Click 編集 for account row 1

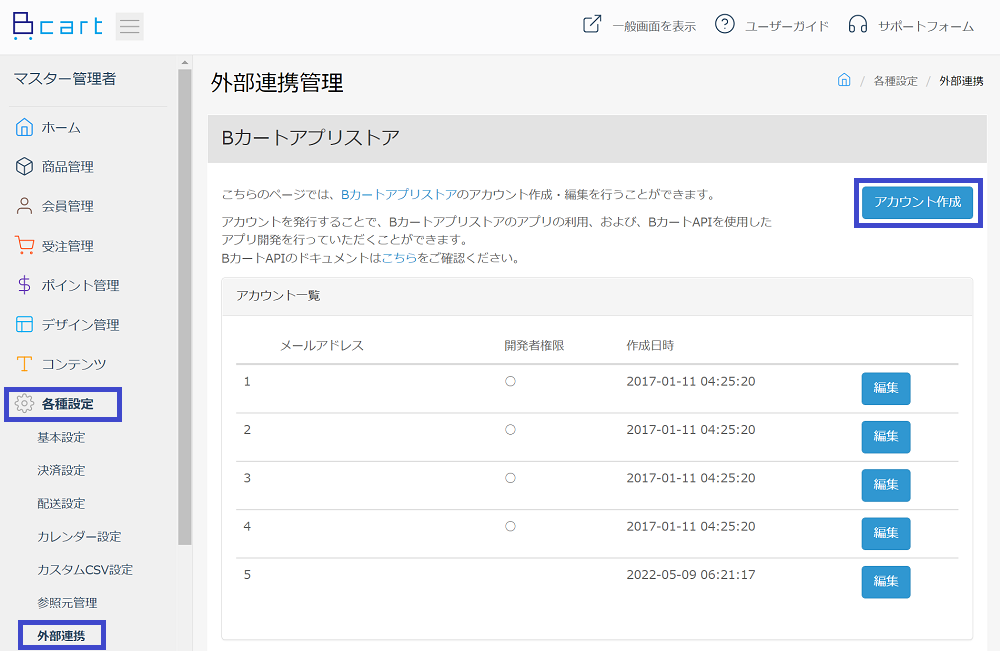(886, 388)
